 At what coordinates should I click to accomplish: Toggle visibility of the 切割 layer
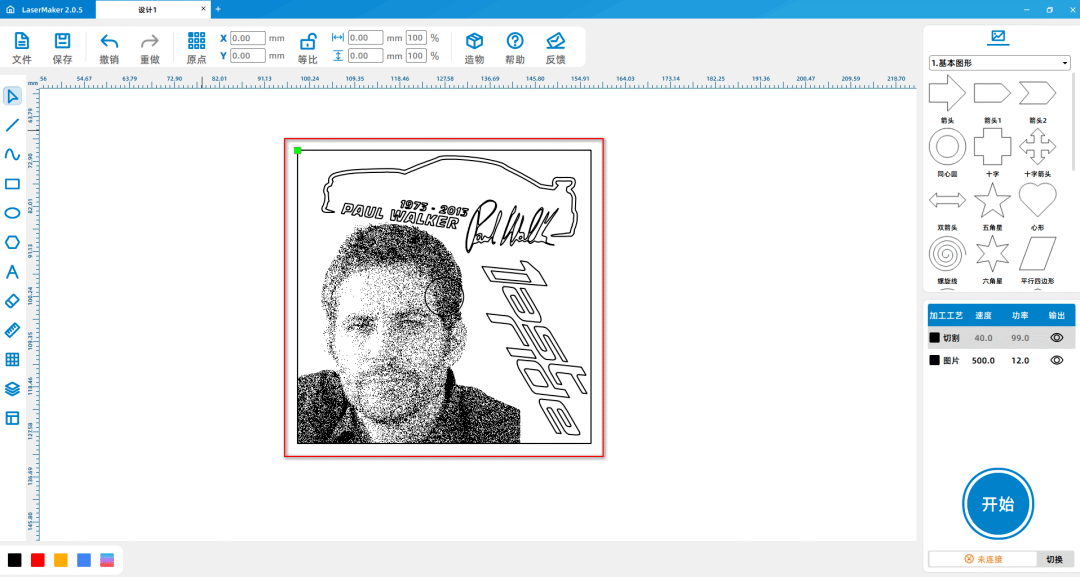tap(1056, 338)
